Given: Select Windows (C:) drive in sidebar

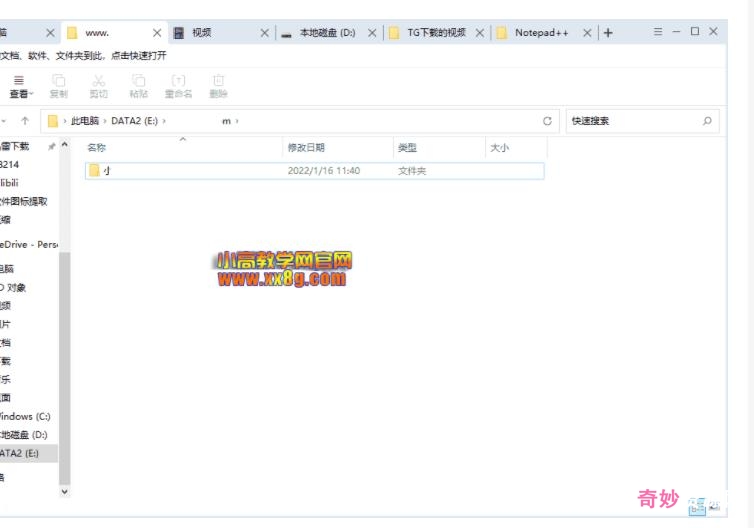Looking at the screenshot, I should coord(25,416).
